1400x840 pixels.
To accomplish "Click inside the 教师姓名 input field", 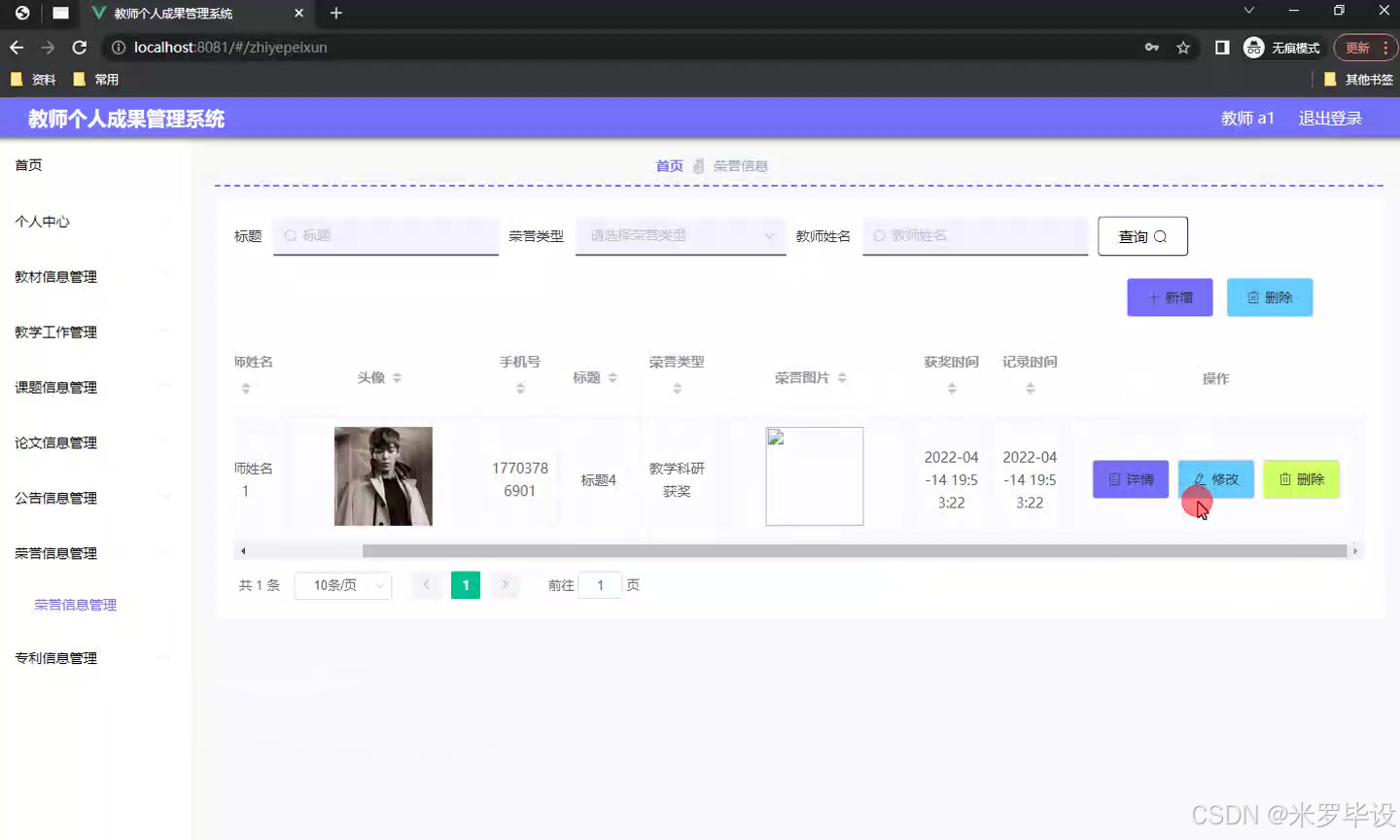I will click(x=974, y=235).
